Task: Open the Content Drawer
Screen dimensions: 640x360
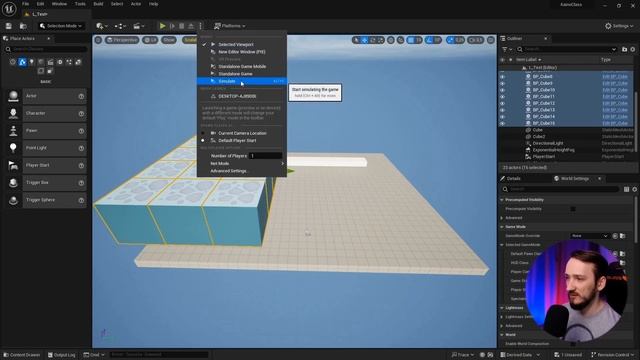Action: (21, 355)
